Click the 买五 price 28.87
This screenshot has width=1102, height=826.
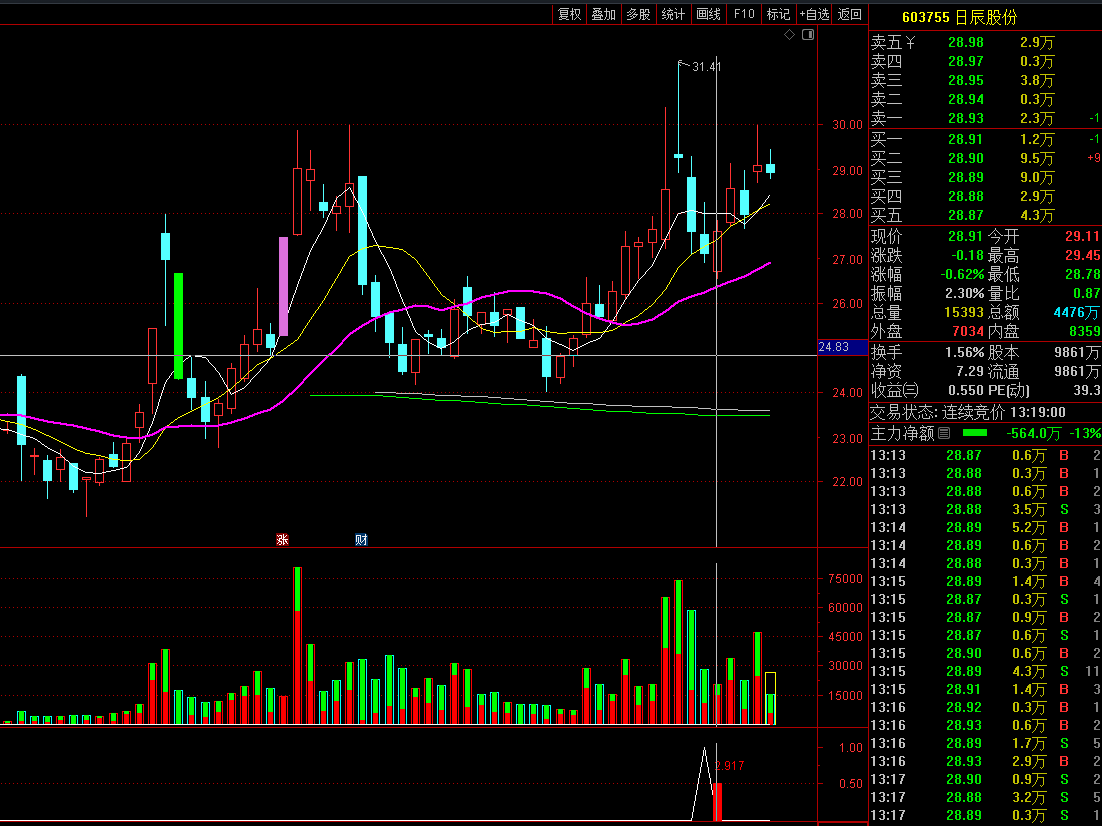pos(966,216)
